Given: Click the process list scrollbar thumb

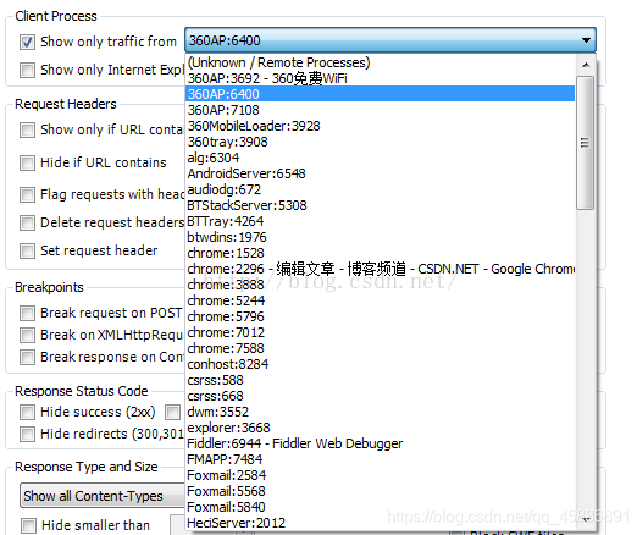Looking at the screenshot, I should [585, 143].
